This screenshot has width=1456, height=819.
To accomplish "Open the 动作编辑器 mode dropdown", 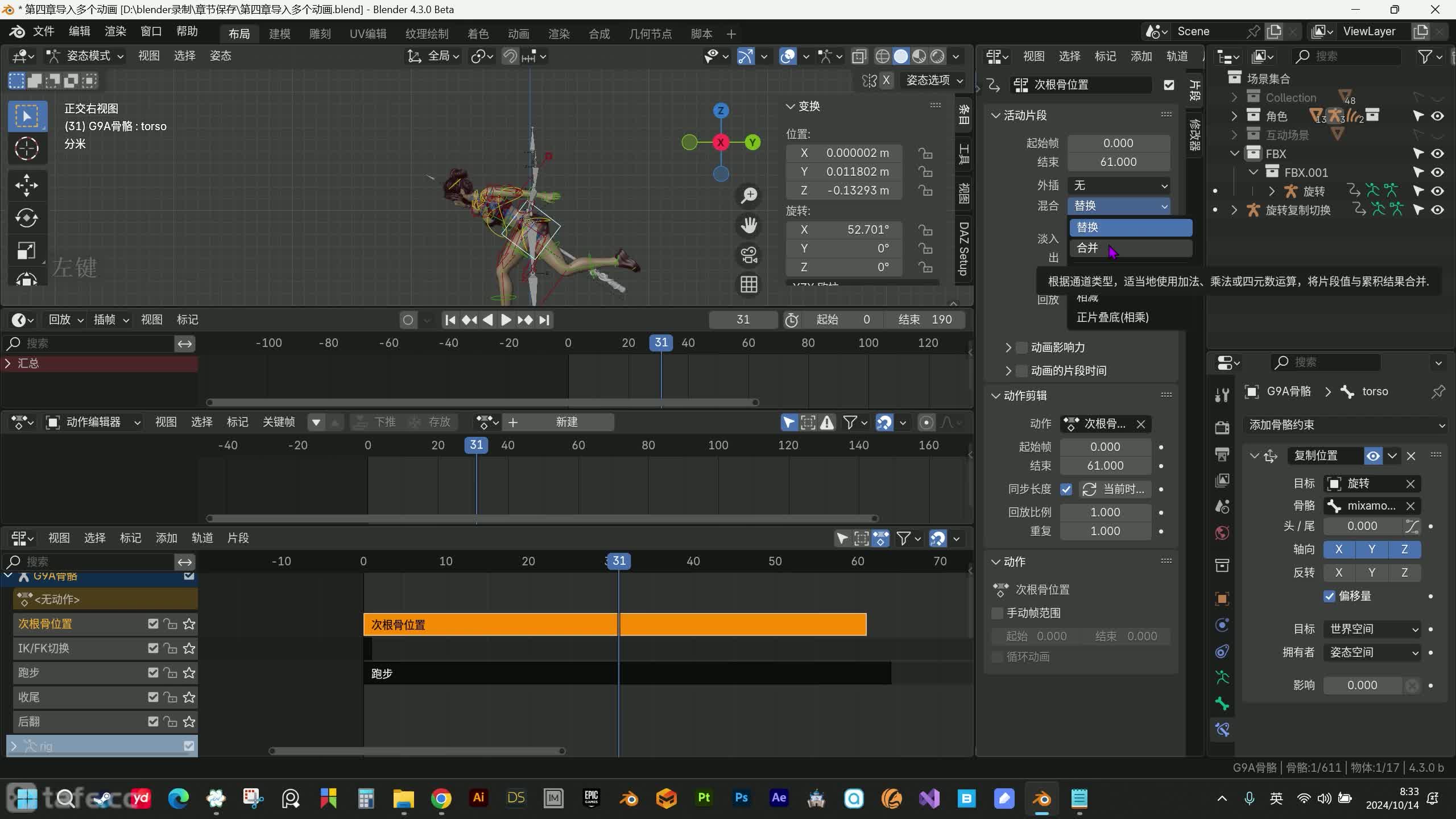I will [x=93, y=422].
